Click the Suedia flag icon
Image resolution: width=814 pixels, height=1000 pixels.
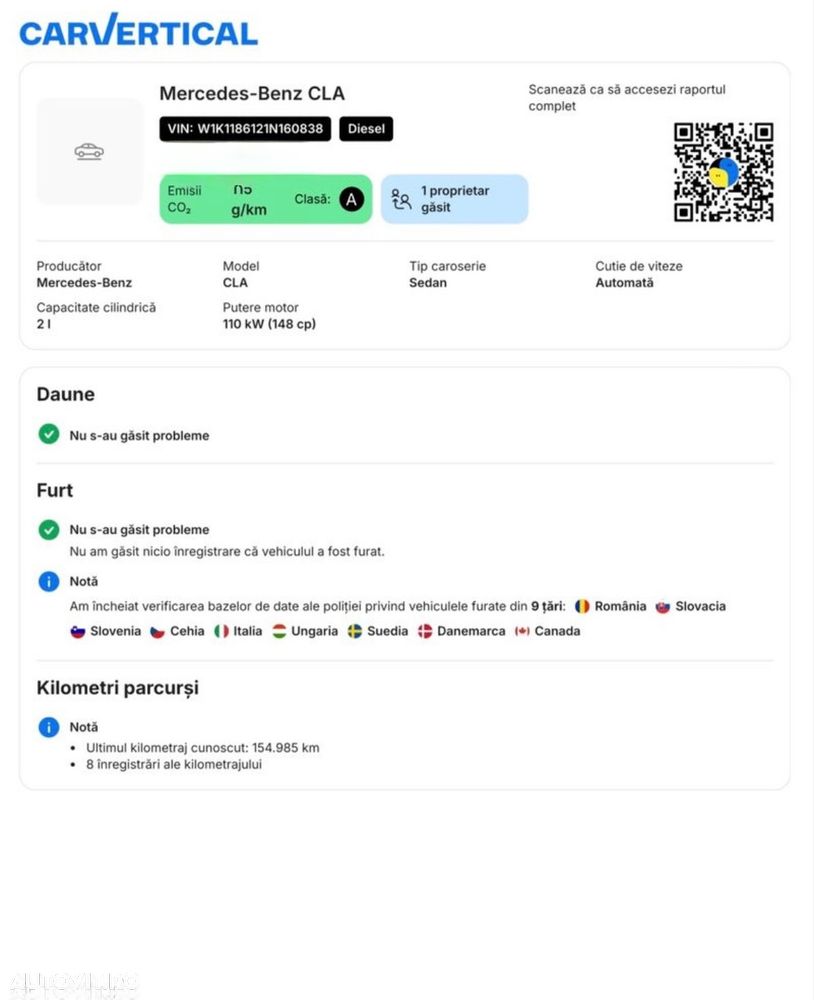[x=355, y=631]
